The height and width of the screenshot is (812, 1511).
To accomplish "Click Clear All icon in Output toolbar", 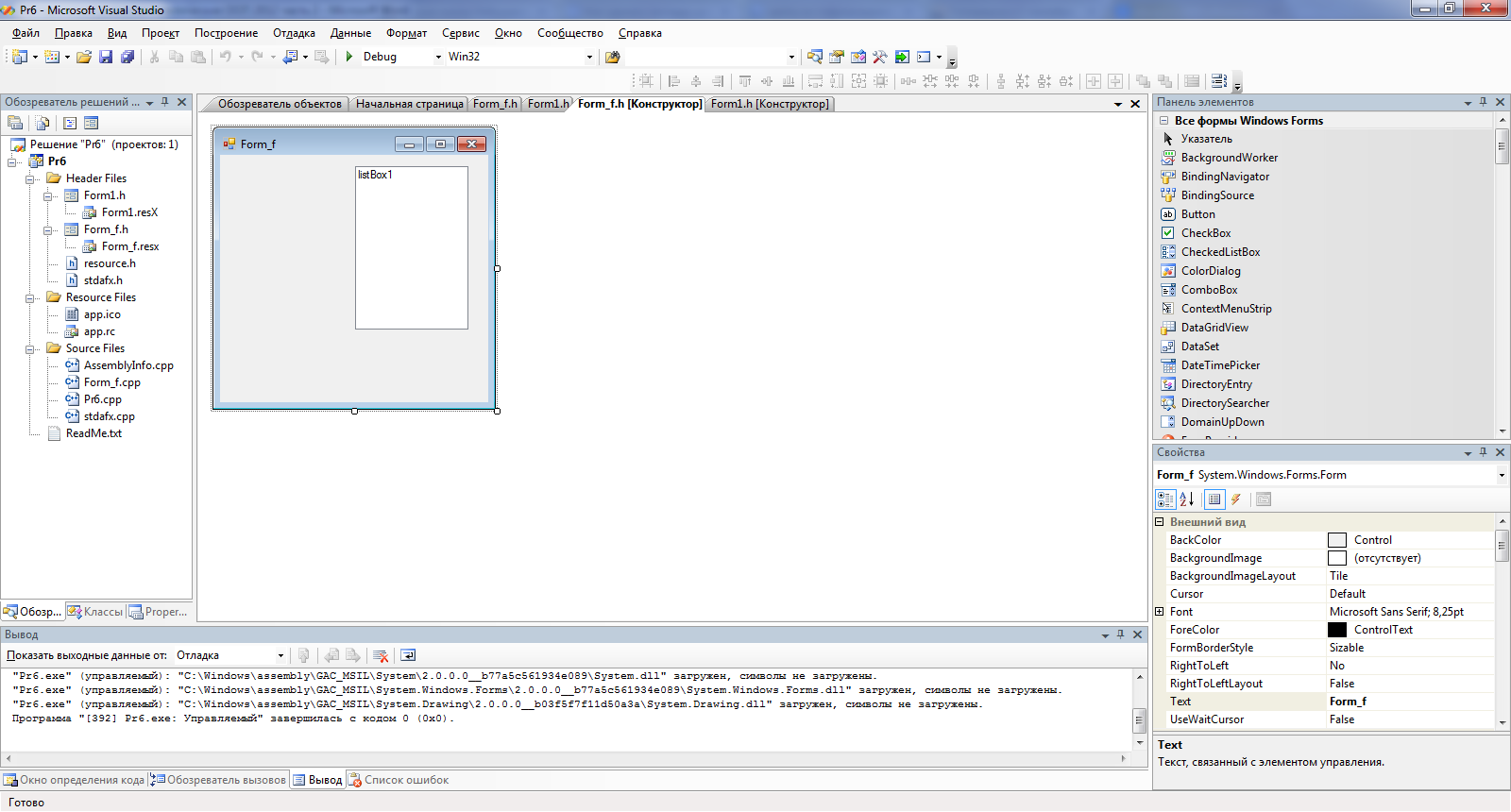I will click(381, 655).
